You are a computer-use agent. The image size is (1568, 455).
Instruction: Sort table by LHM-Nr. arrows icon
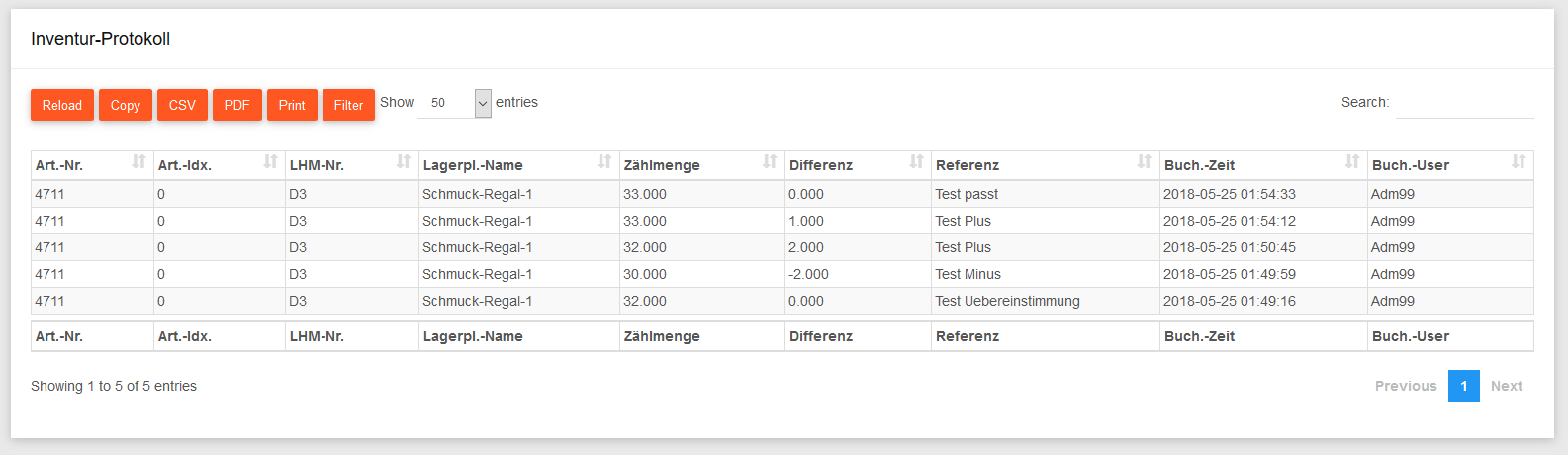point(404,162)
